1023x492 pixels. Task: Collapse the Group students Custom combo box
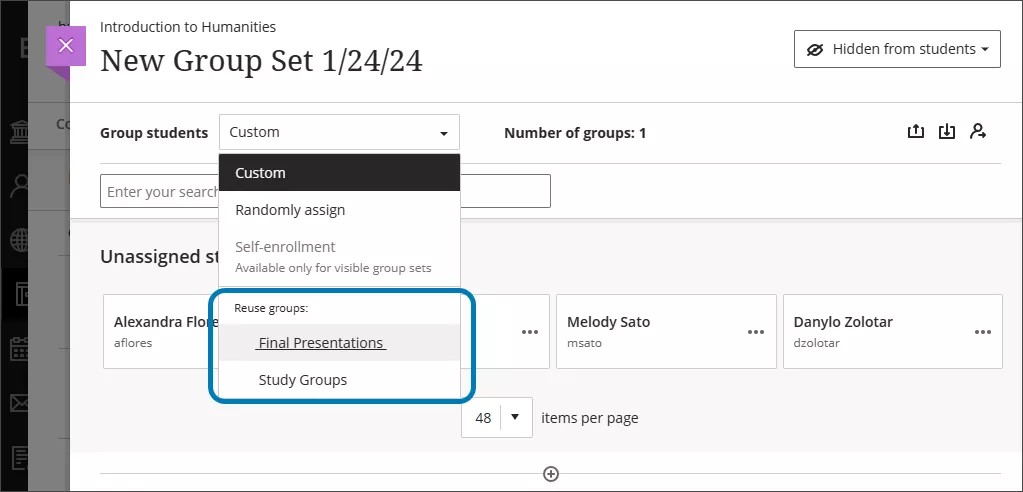tap(339, 132)
